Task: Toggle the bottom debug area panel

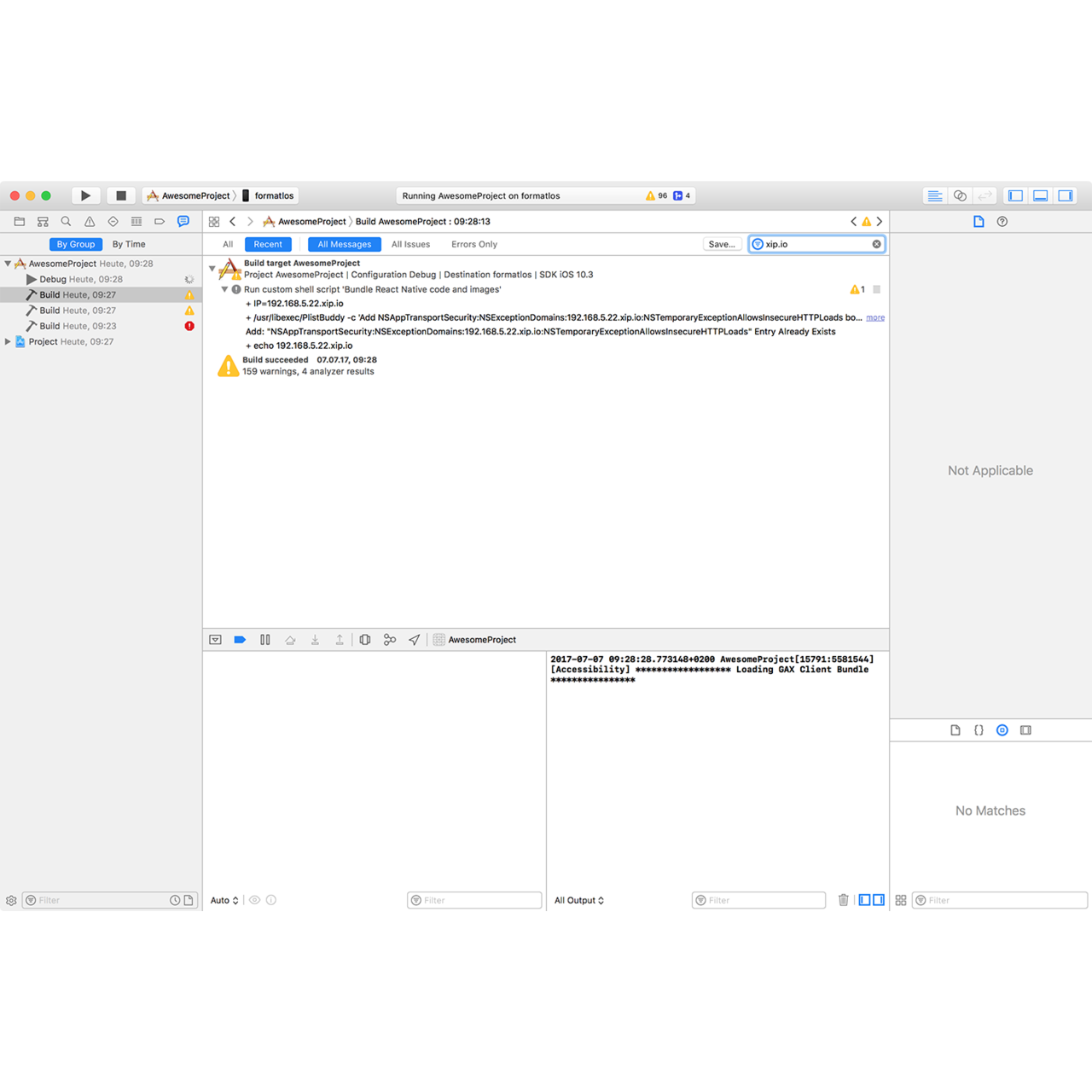Action: click(x=1040, y=195)
